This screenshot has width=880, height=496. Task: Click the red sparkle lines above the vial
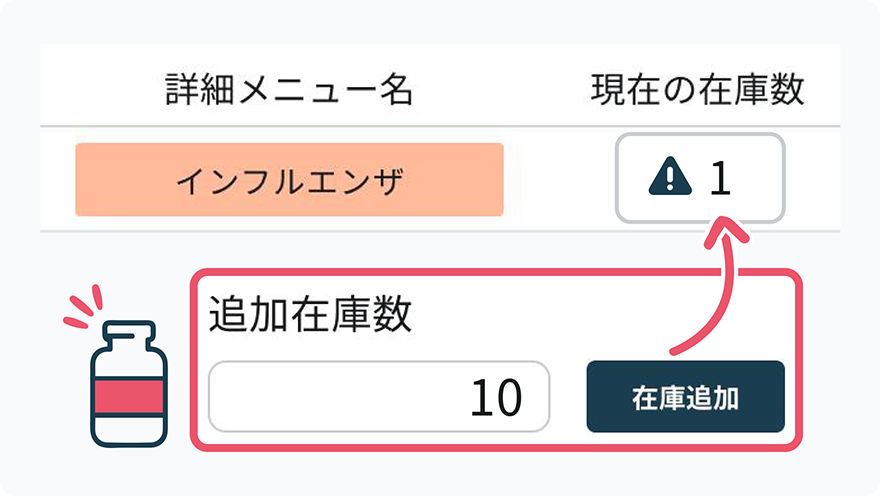pos(83,306)
